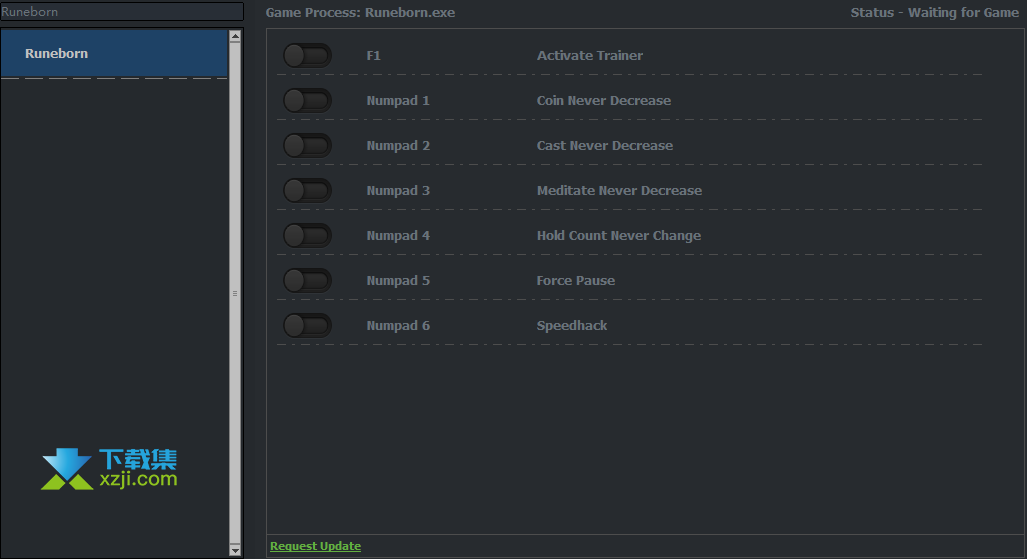Click the Numpad 6 hotkey label
The width and height of the screenshot is (1027, 559).
pyautogui.click(x=398, y=326)
